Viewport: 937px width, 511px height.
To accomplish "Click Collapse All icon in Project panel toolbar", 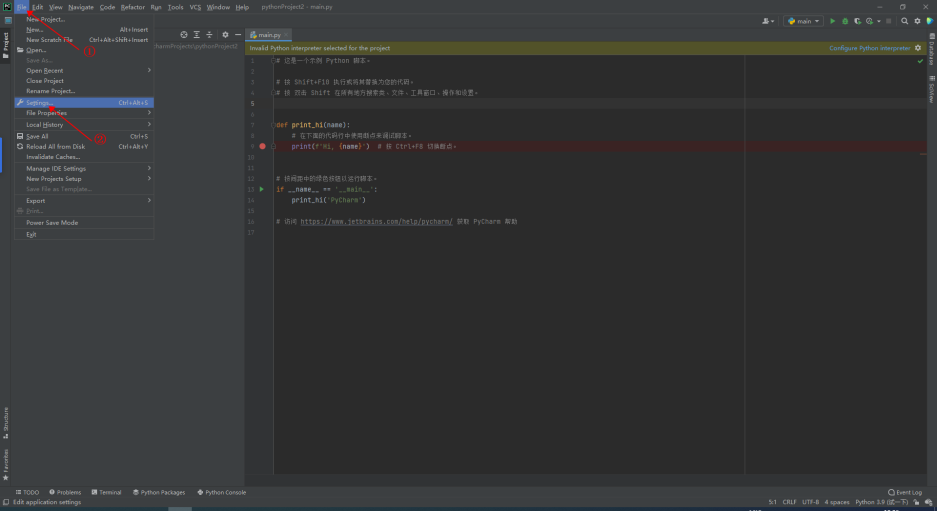I will (x=209, y=35).
